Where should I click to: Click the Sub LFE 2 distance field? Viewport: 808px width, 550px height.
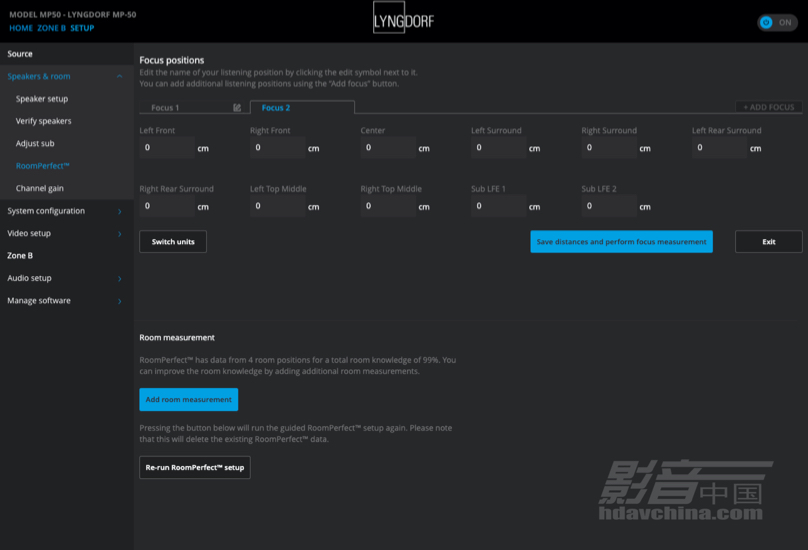point(609,206)
